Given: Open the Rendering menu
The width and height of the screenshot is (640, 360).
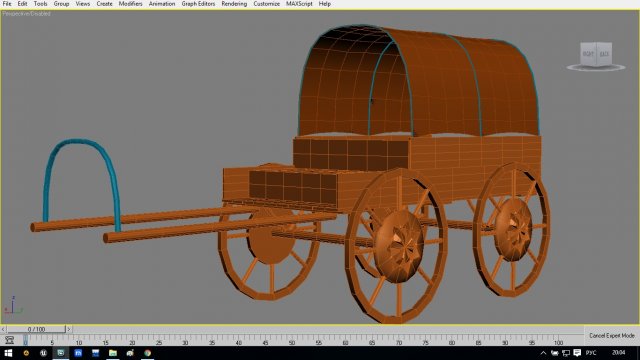Looking at the screenshot, I should pyautogui.click(x=234, y=4).
